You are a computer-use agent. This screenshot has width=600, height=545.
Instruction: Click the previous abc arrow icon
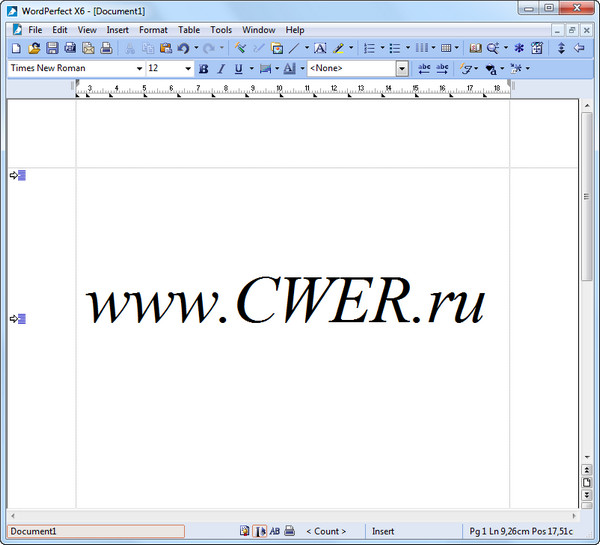tap(424, 69)
